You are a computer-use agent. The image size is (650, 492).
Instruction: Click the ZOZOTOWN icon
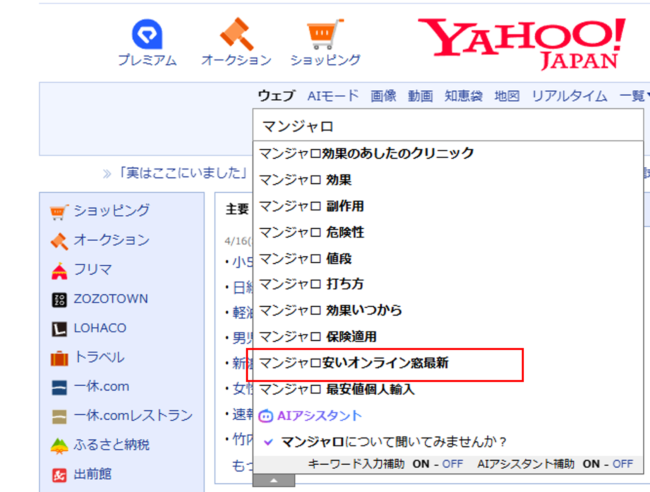click(x=59, y=300)
